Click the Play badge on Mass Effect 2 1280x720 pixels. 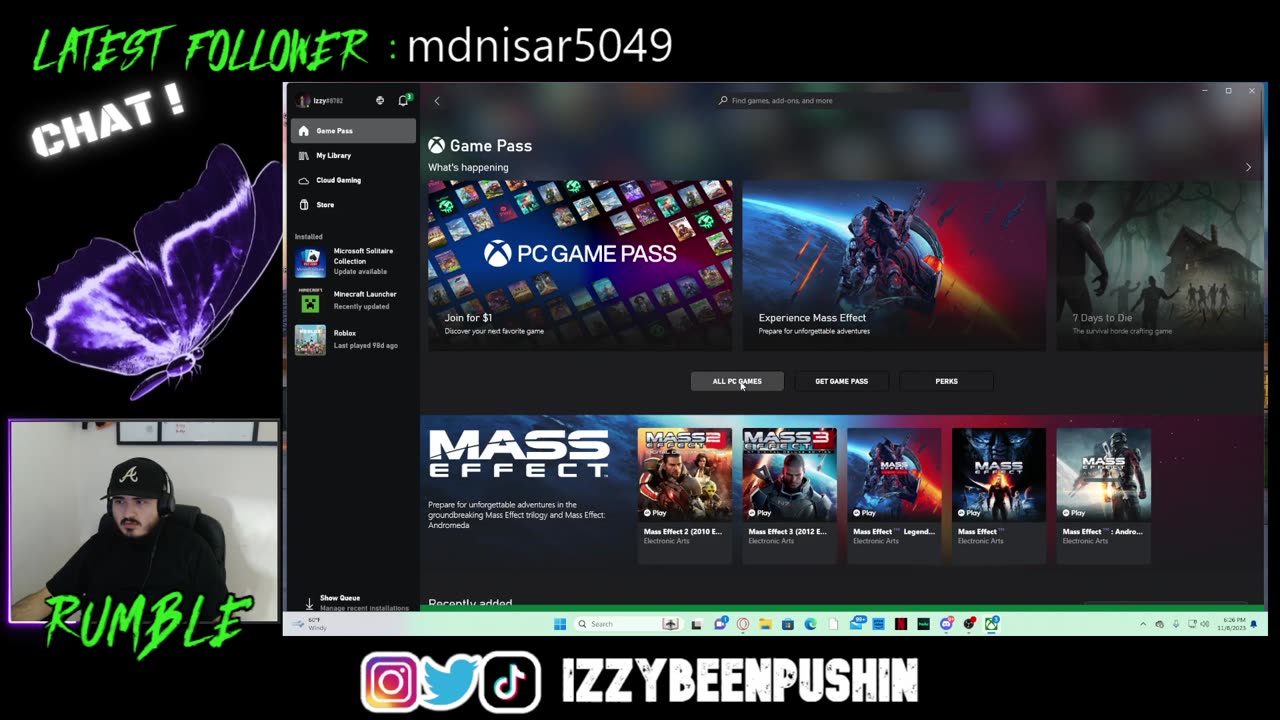[655, 513]
